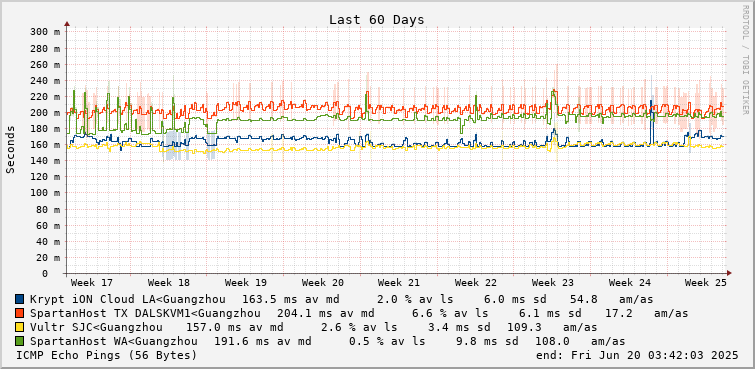
Task: Select the Week 17 axis label
Action: (x=90, y=282)
